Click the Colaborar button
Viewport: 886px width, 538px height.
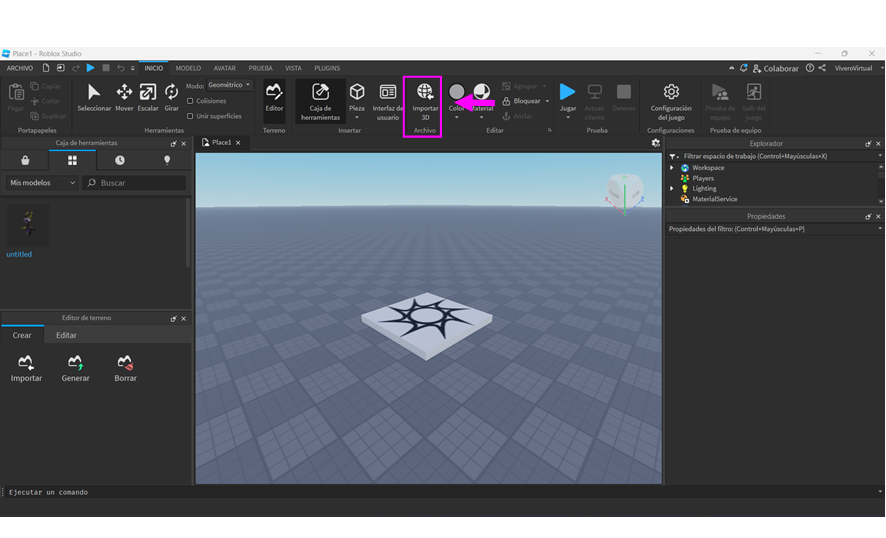pos(774,68)
